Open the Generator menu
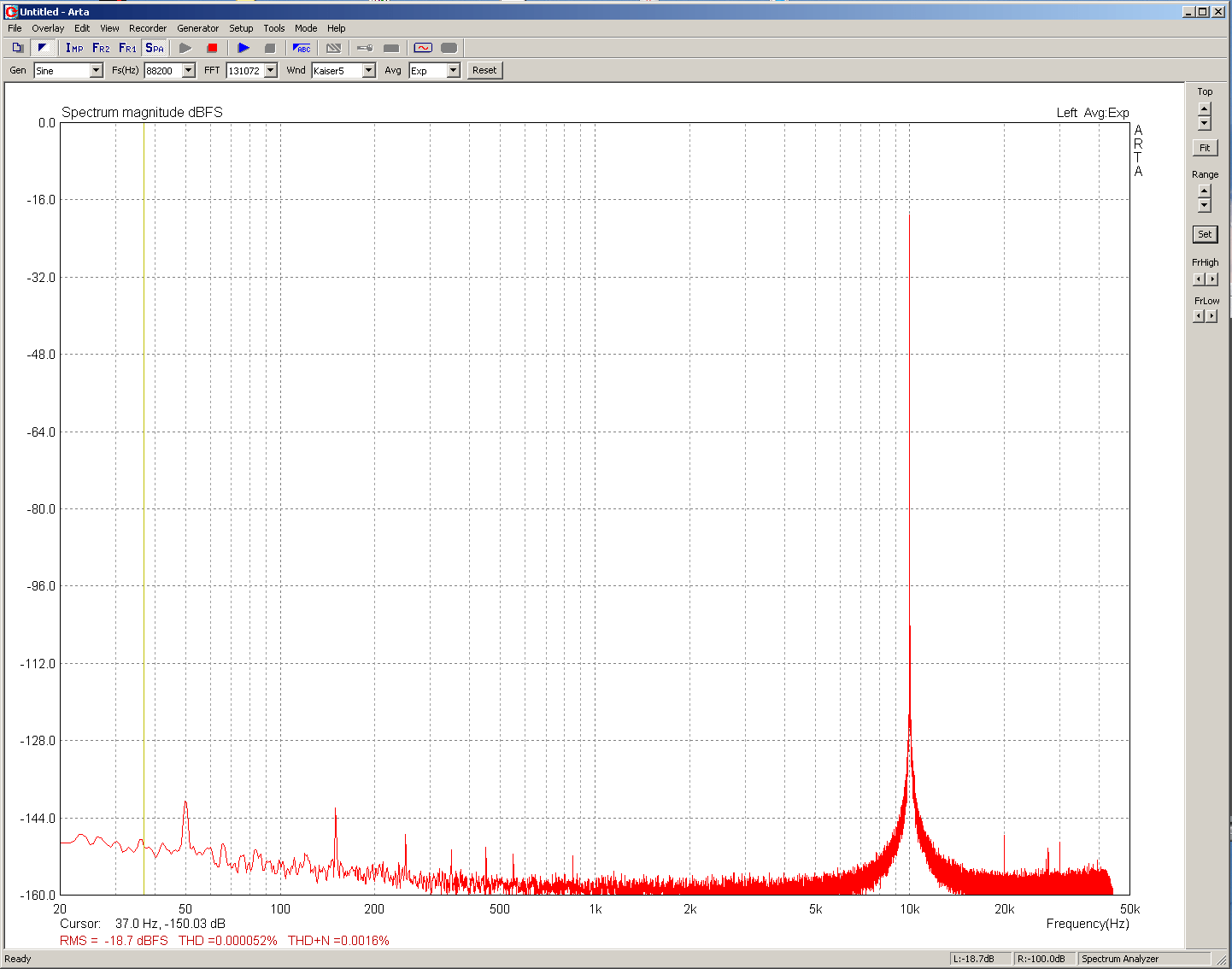 (x=197, y=28)
